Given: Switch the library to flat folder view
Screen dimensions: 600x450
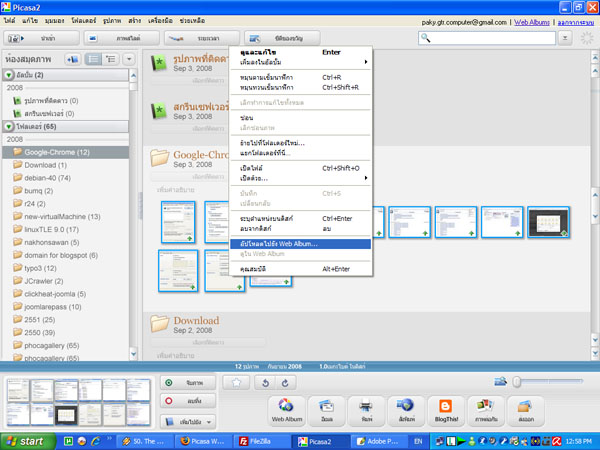Looking at the screenshot, I should [x=93, y=59].
